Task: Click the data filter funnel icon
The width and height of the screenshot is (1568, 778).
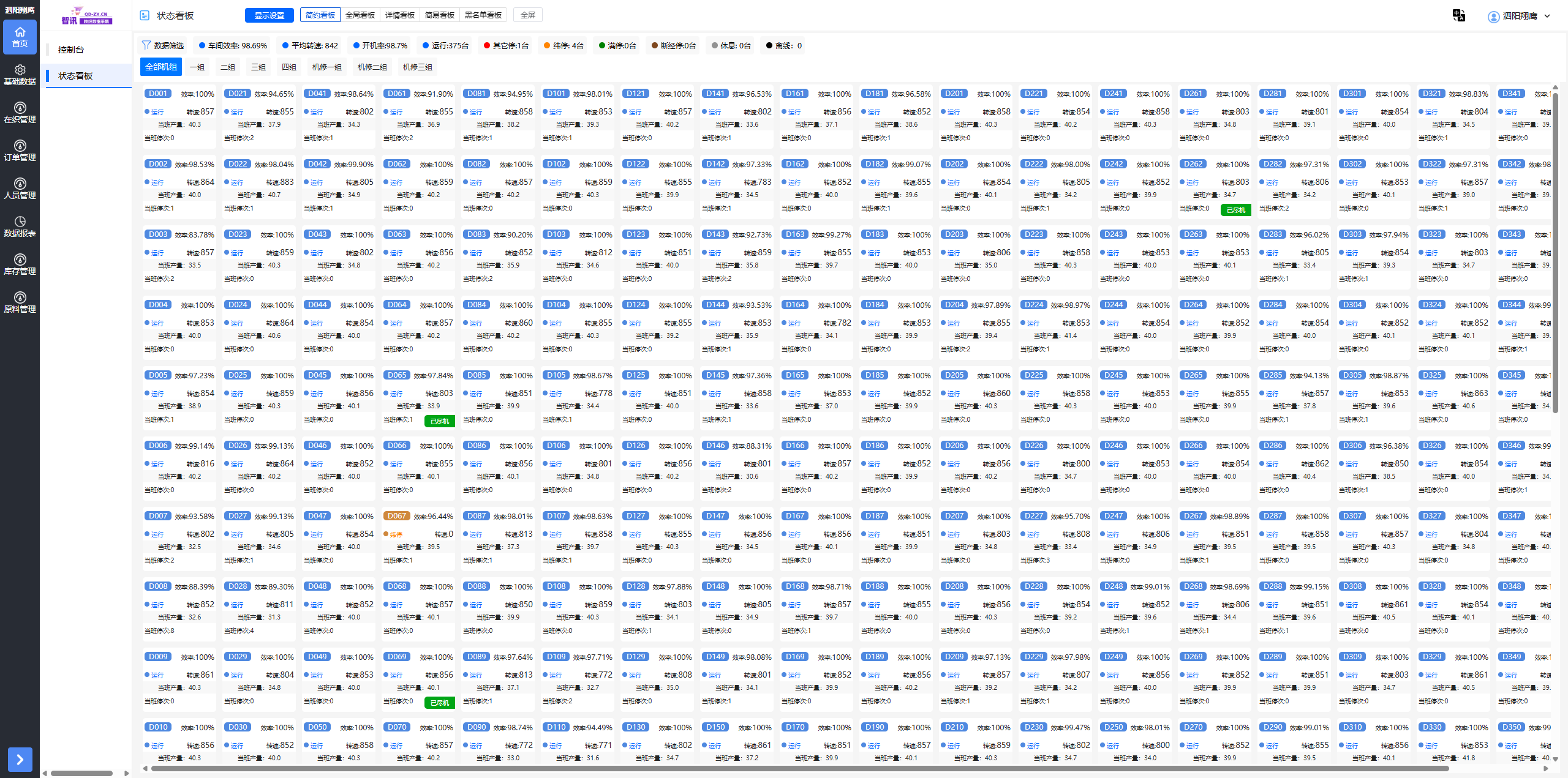Action: pos(146,45)
